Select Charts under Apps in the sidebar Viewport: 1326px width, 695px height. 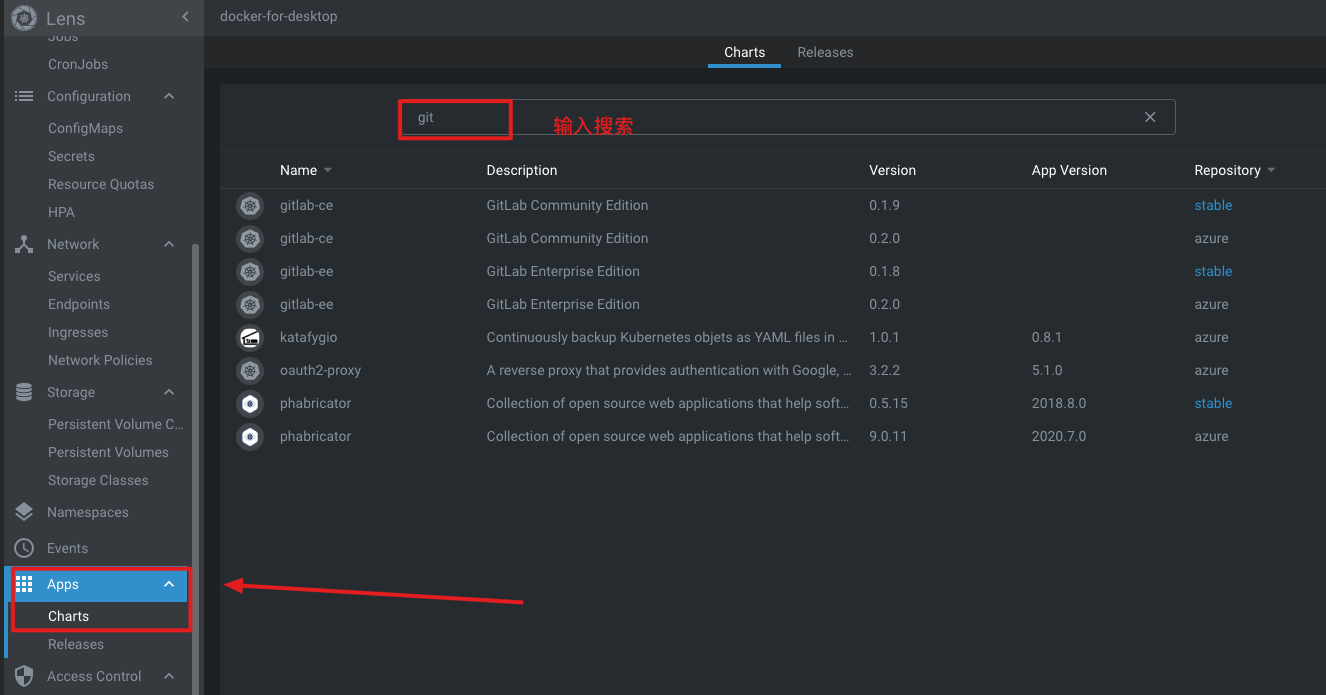point(68,616)
